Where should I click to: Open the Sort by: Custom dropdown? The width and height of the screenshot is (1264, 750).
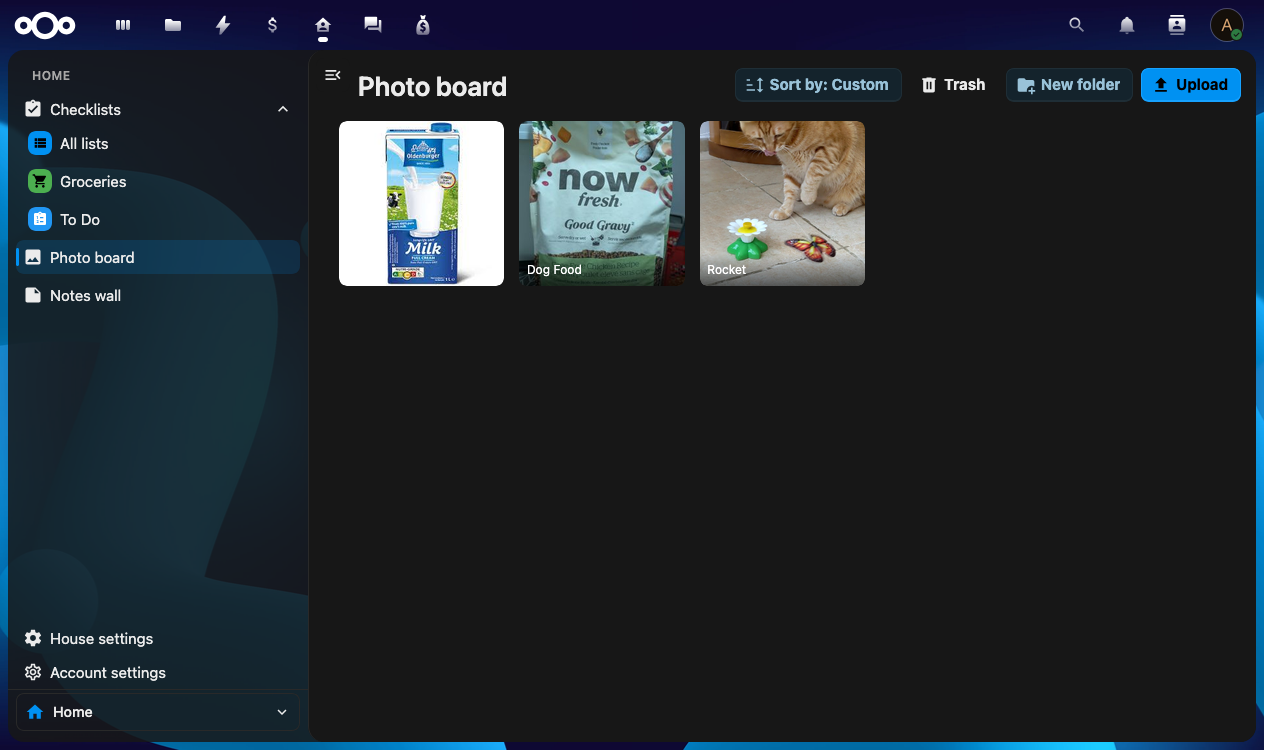point(818,85)
